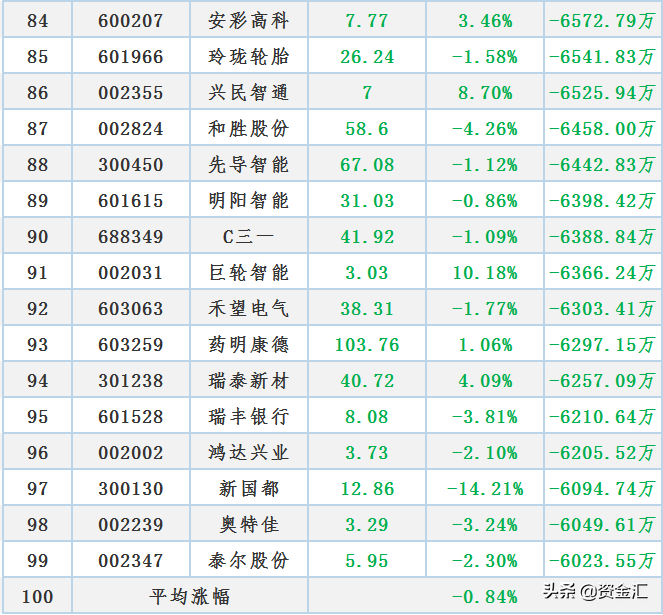The height and width of the screenshot is (615, 663).
Task: Click the price 67.08 cell
Action: 367,164
